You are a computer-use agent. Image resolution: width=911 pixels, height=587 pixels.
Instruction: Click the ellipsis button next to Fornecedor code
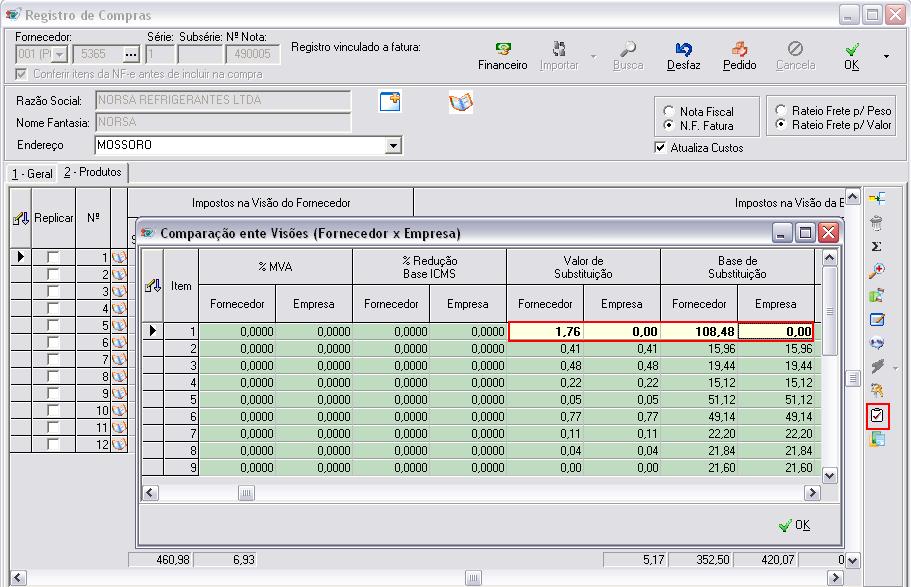[131, 55]
